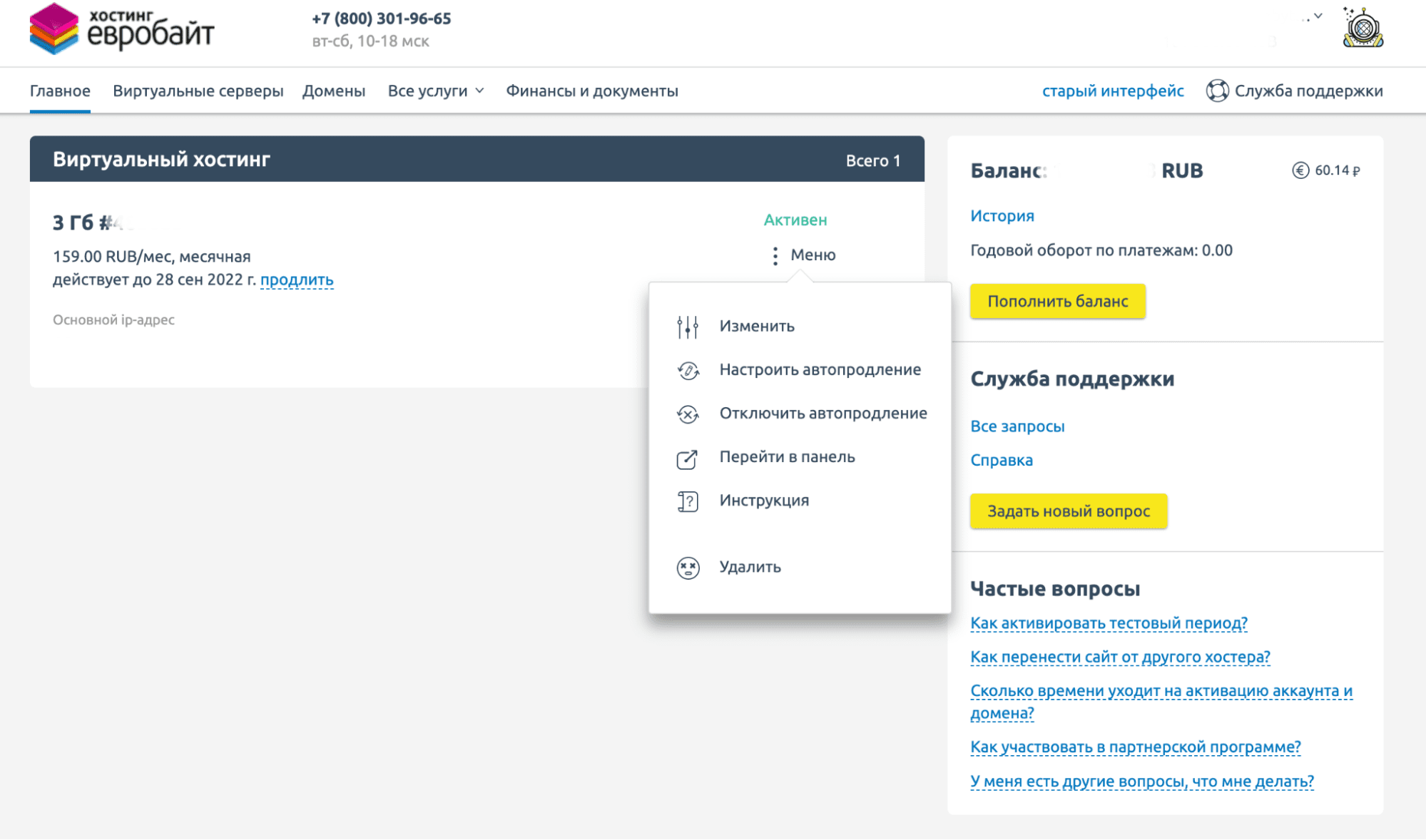
Task: Select Удалить from the service menu
Action: coord(750,567)
